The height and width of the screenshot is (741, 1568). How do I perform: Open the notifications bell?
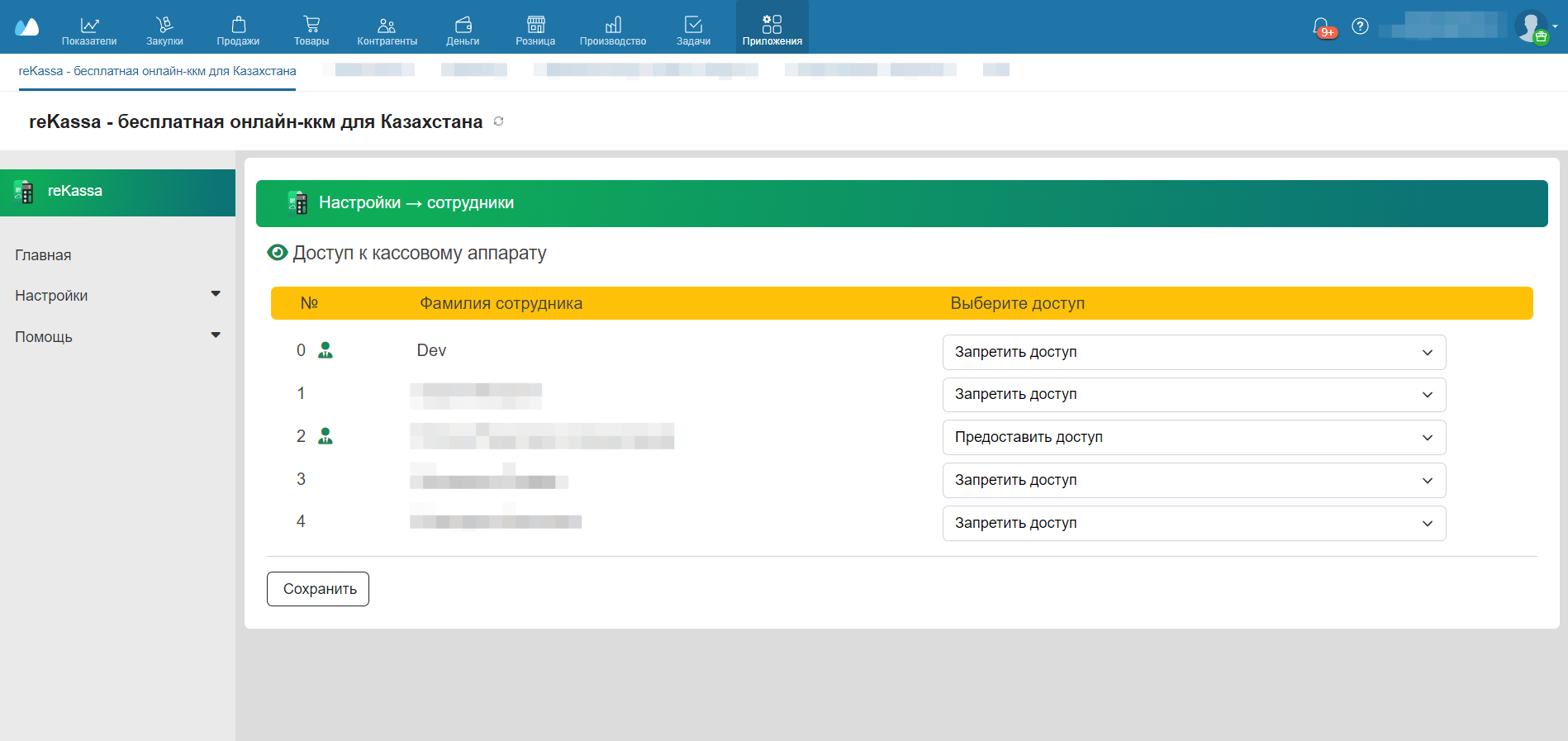coord(1322,27)
